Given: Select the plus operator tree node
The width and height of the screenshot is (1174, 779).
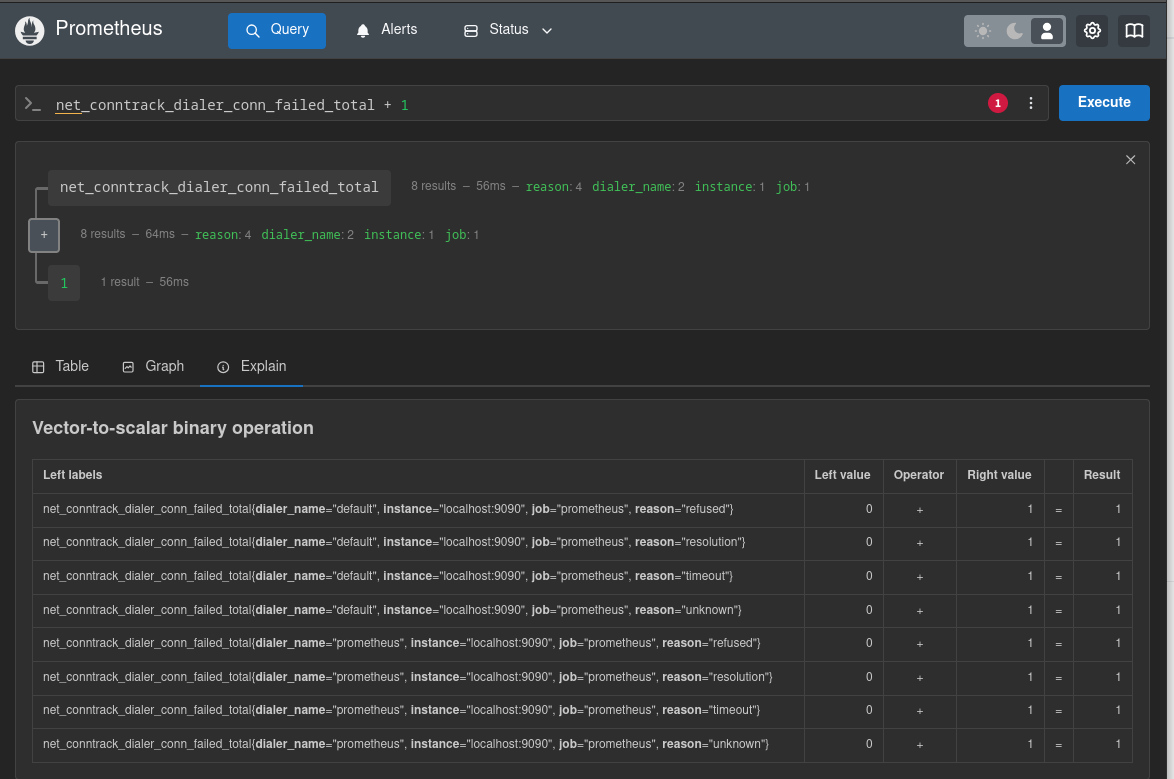Looking at the screenshot, I should (x=44, y=235).
